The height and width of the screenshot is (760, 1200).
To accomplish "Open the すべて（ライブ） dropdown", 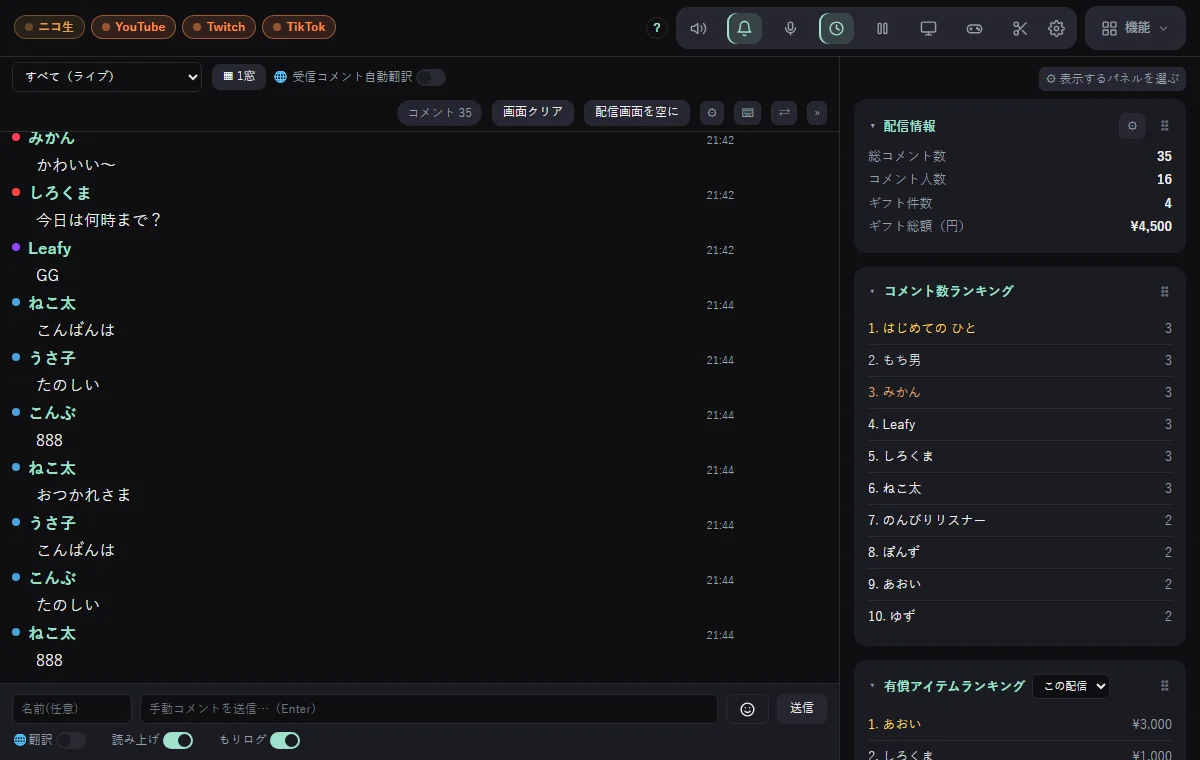I will coord(107,77).
